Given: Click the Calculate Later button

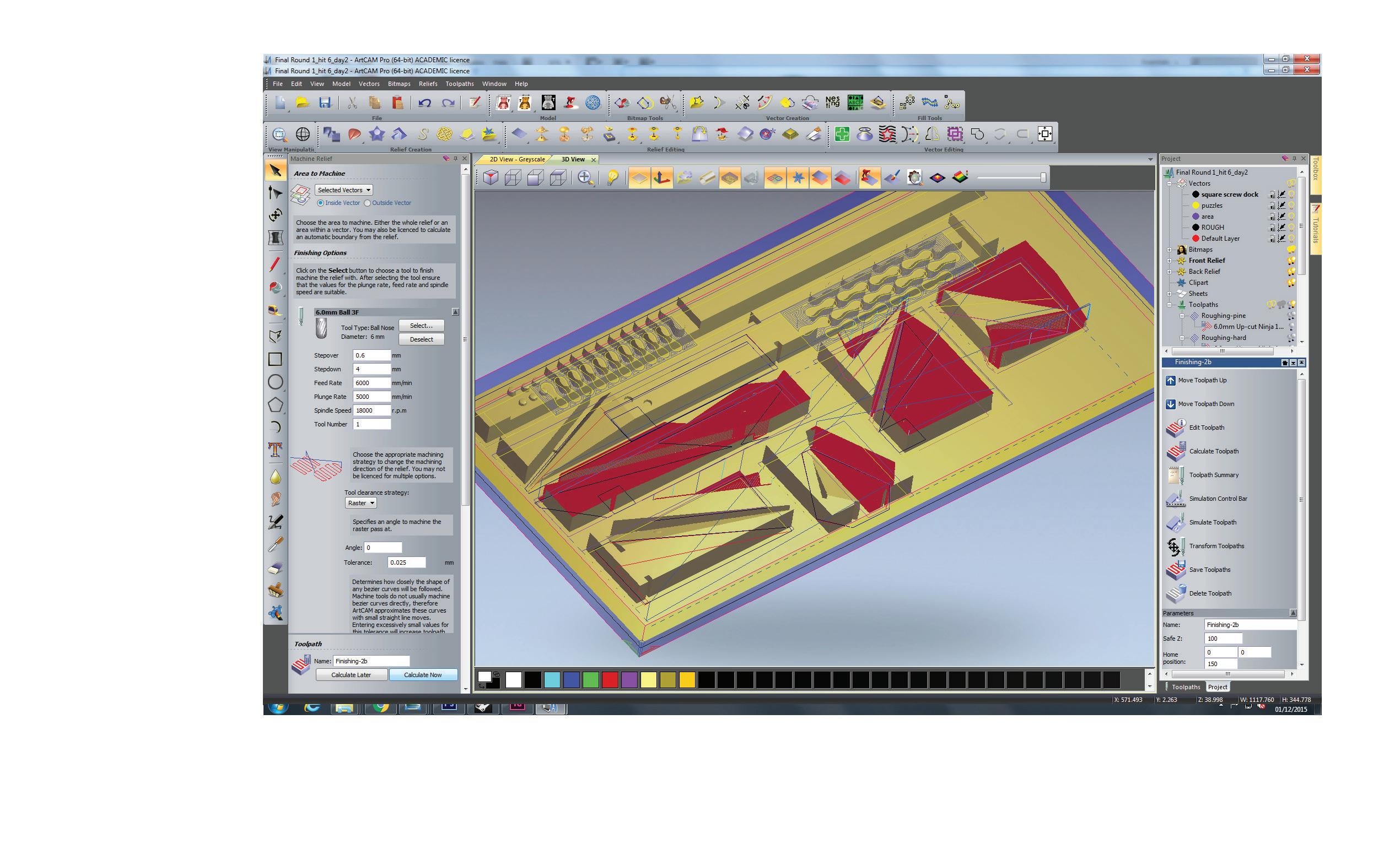Looking at the screenshot, I should [351, 675].
